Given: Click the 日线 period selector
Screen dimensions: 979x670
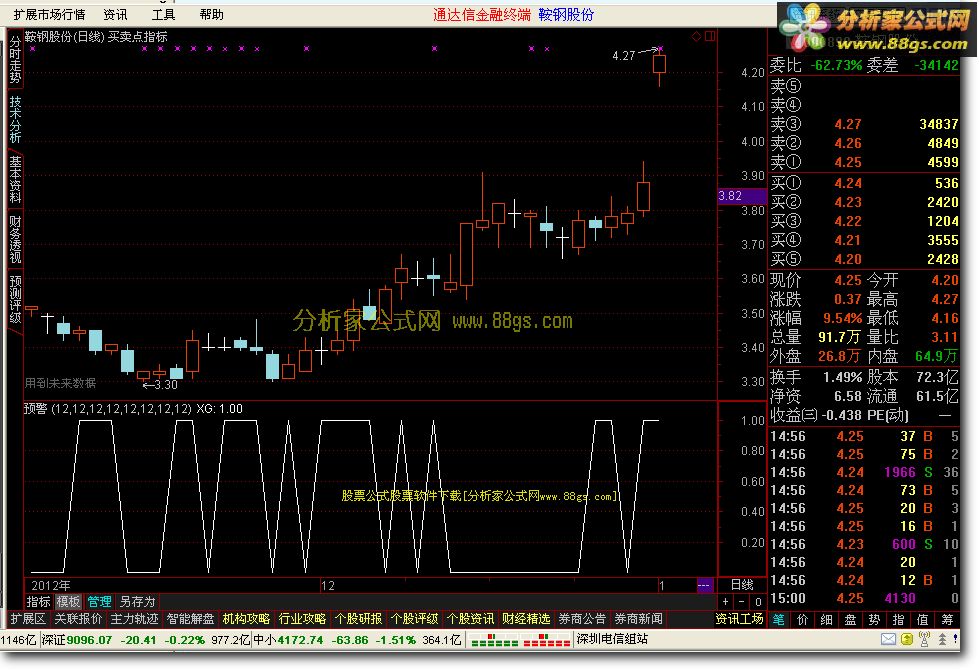Looking at the screenshot, I should pos(742,585).
